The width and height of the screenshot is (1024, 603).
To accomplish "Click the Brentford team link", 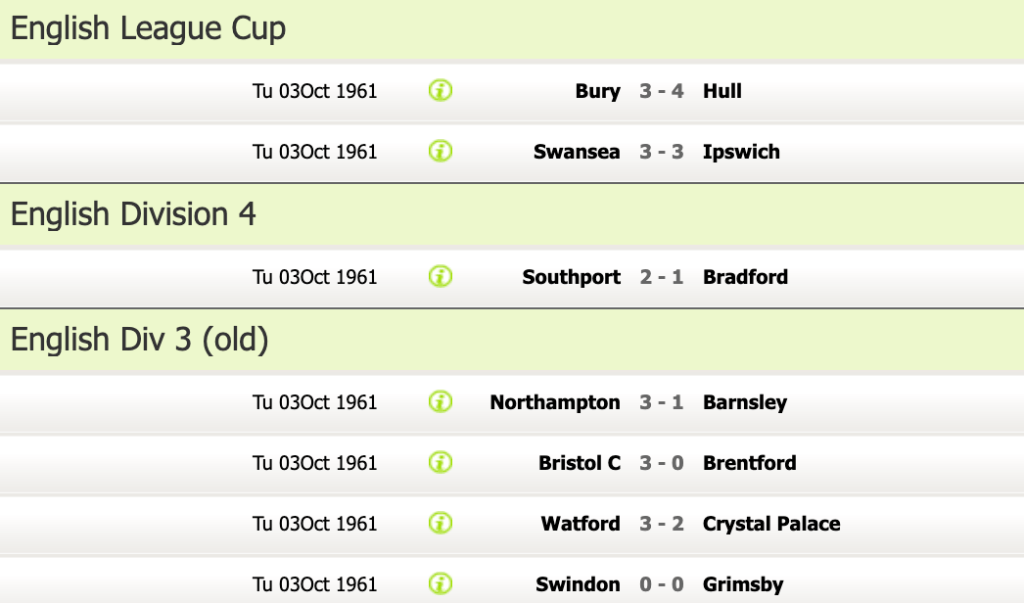I will [749, 463].
